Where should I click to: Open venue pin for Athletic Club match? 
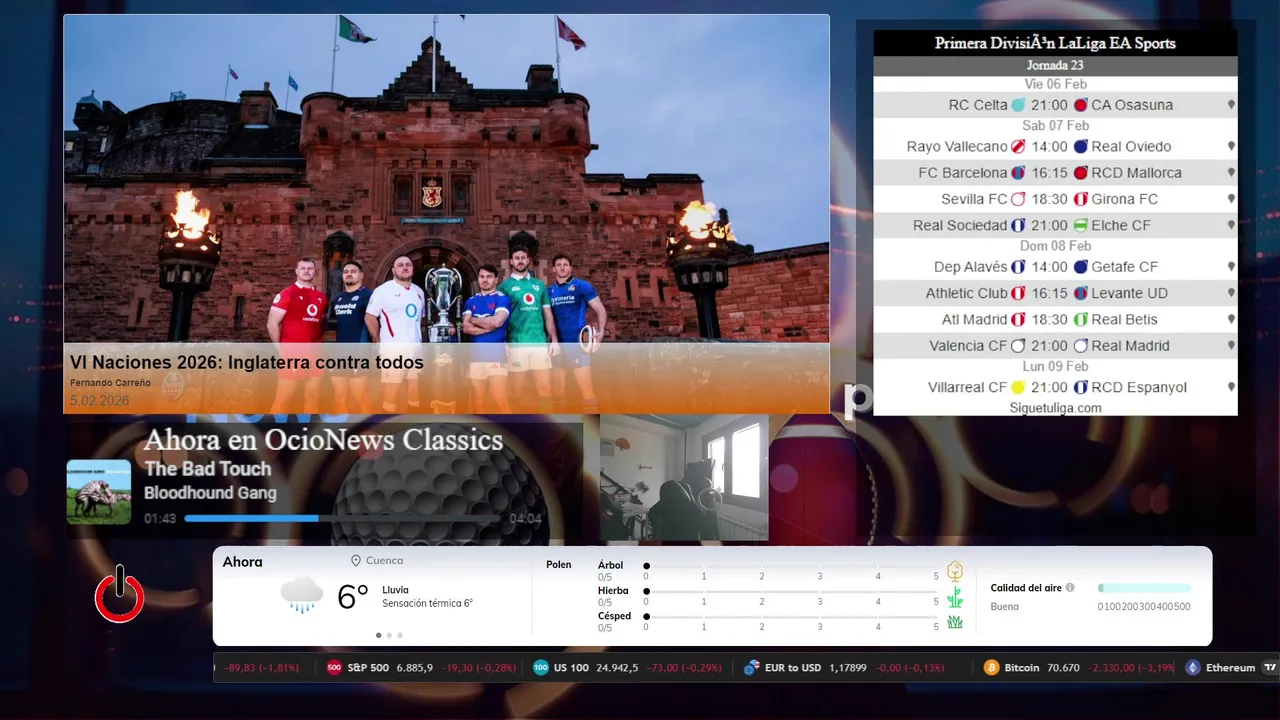(x=1231, y=294)
